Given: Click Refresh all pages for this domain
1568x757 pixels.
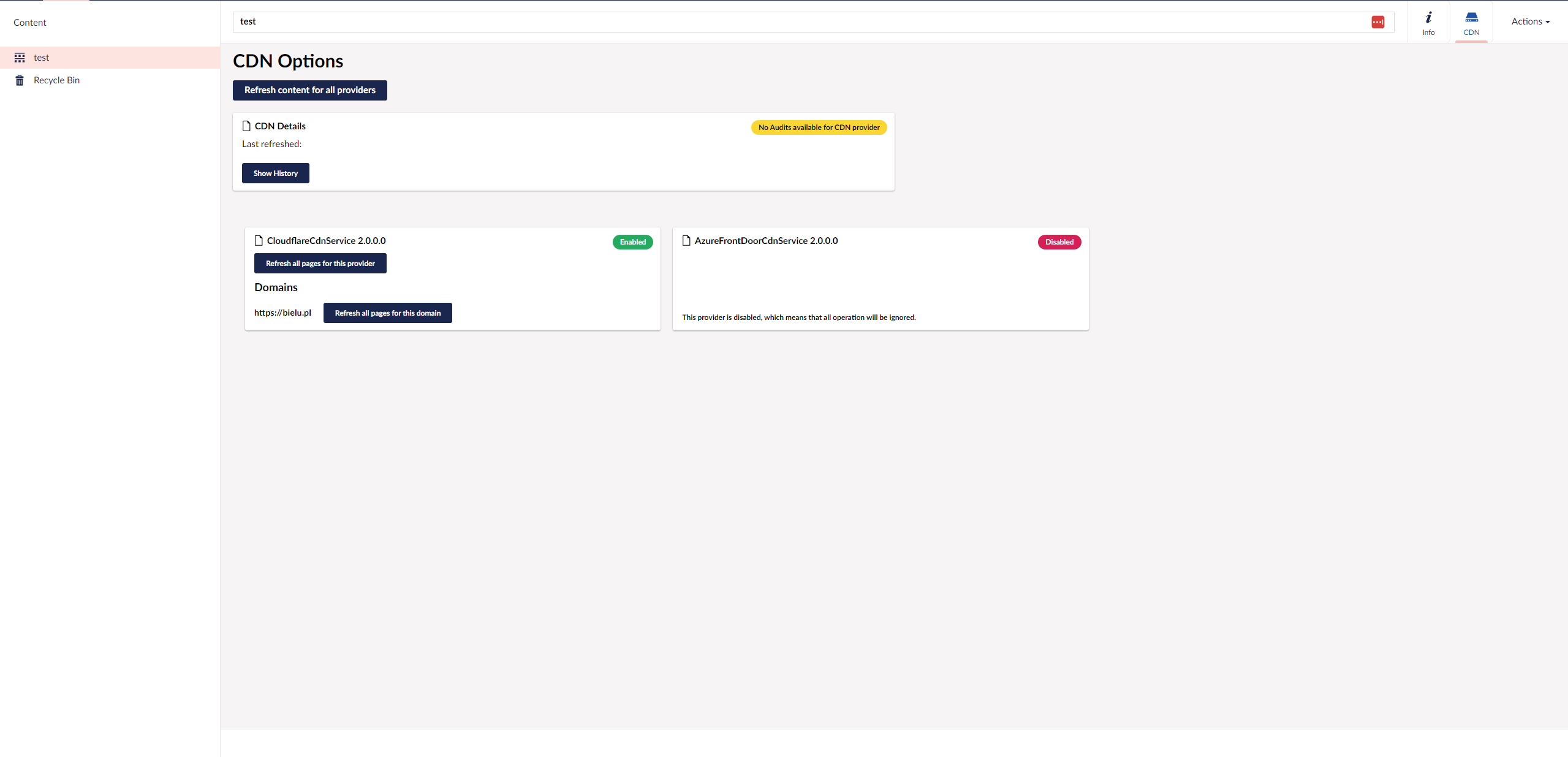Looking at the screenshot, I should [x=387, y=313].
